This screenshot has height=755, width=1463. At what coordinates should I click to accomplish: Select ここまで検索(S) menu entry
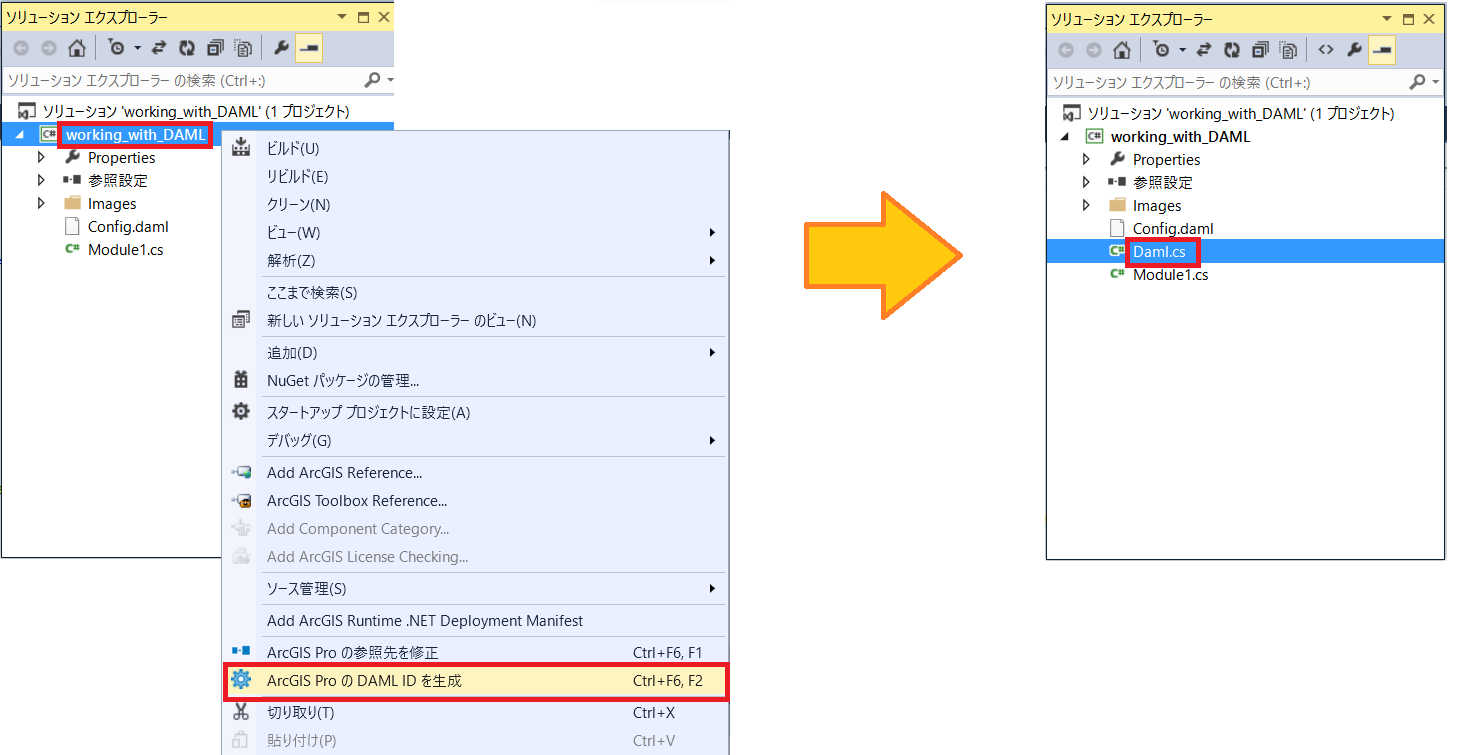click(475, 292)
